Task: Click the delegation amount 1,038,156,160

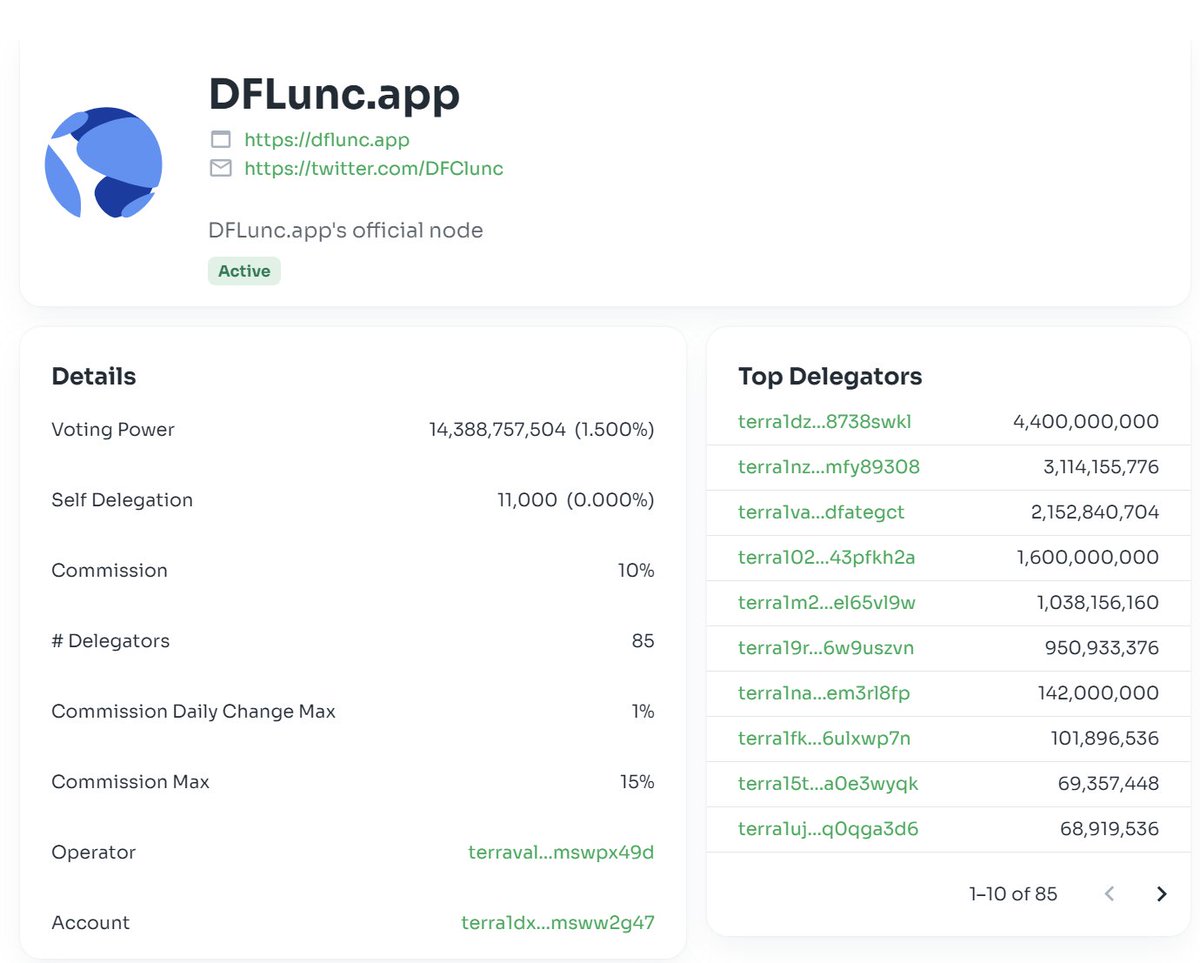Action: tap(1098, 602)
